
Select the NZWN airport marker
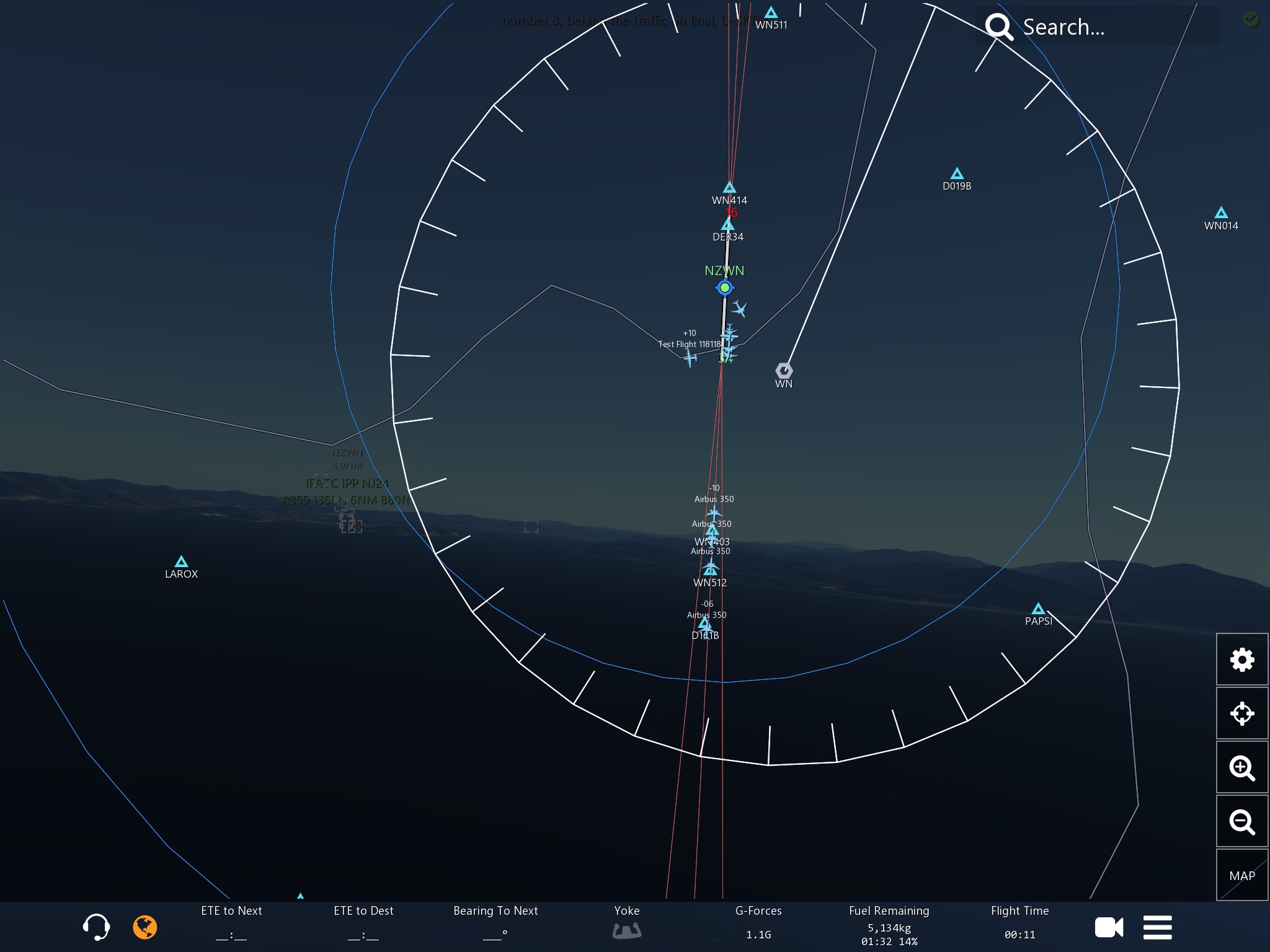[724, 288]
